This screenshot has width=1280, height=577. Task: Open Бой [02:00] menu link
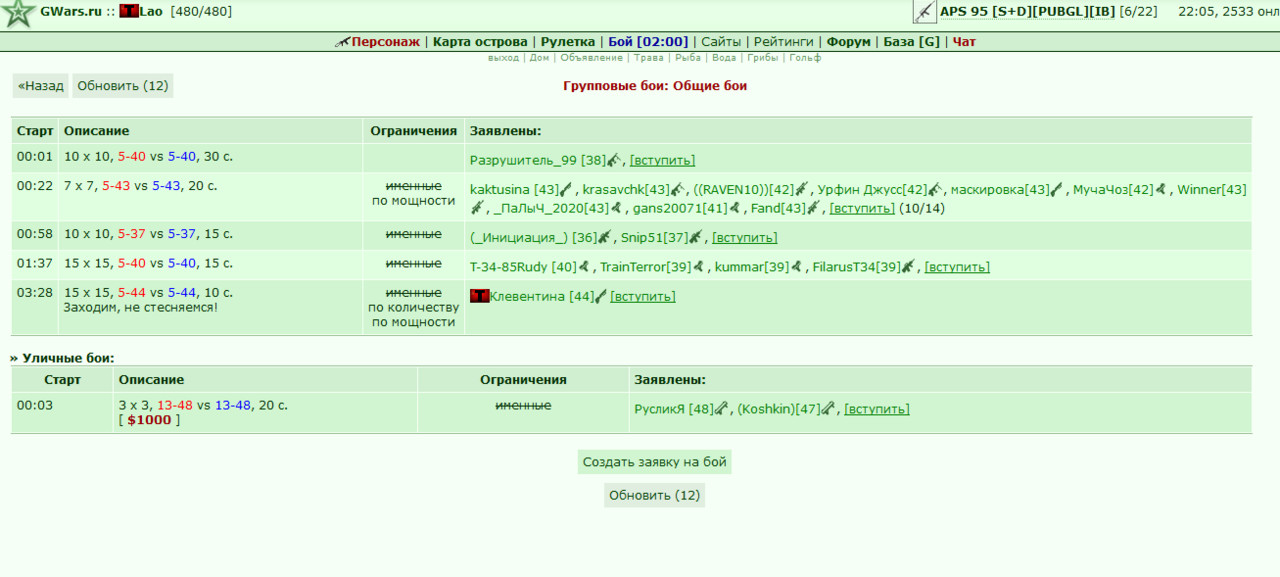(x=648, y=42)
